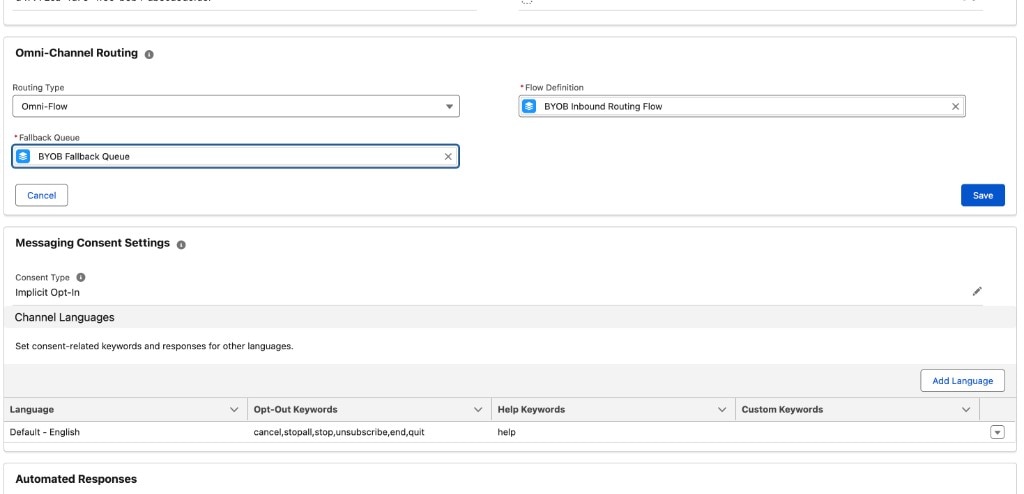Open Opt-Out Keywords column chevron menu

[478, 410]
